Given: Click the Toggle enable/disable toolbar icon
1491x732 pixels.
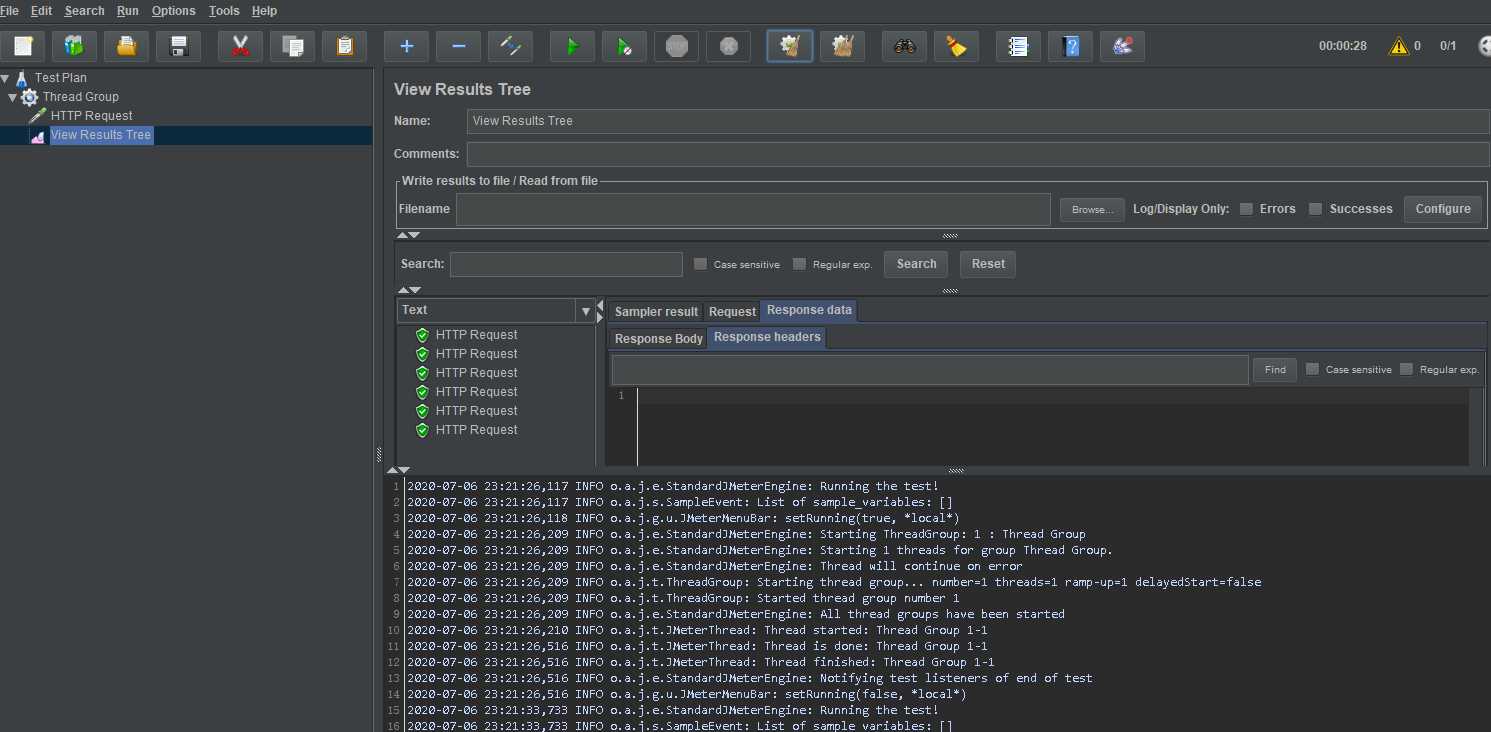Looking at the screenshot, I should [511, 46].
